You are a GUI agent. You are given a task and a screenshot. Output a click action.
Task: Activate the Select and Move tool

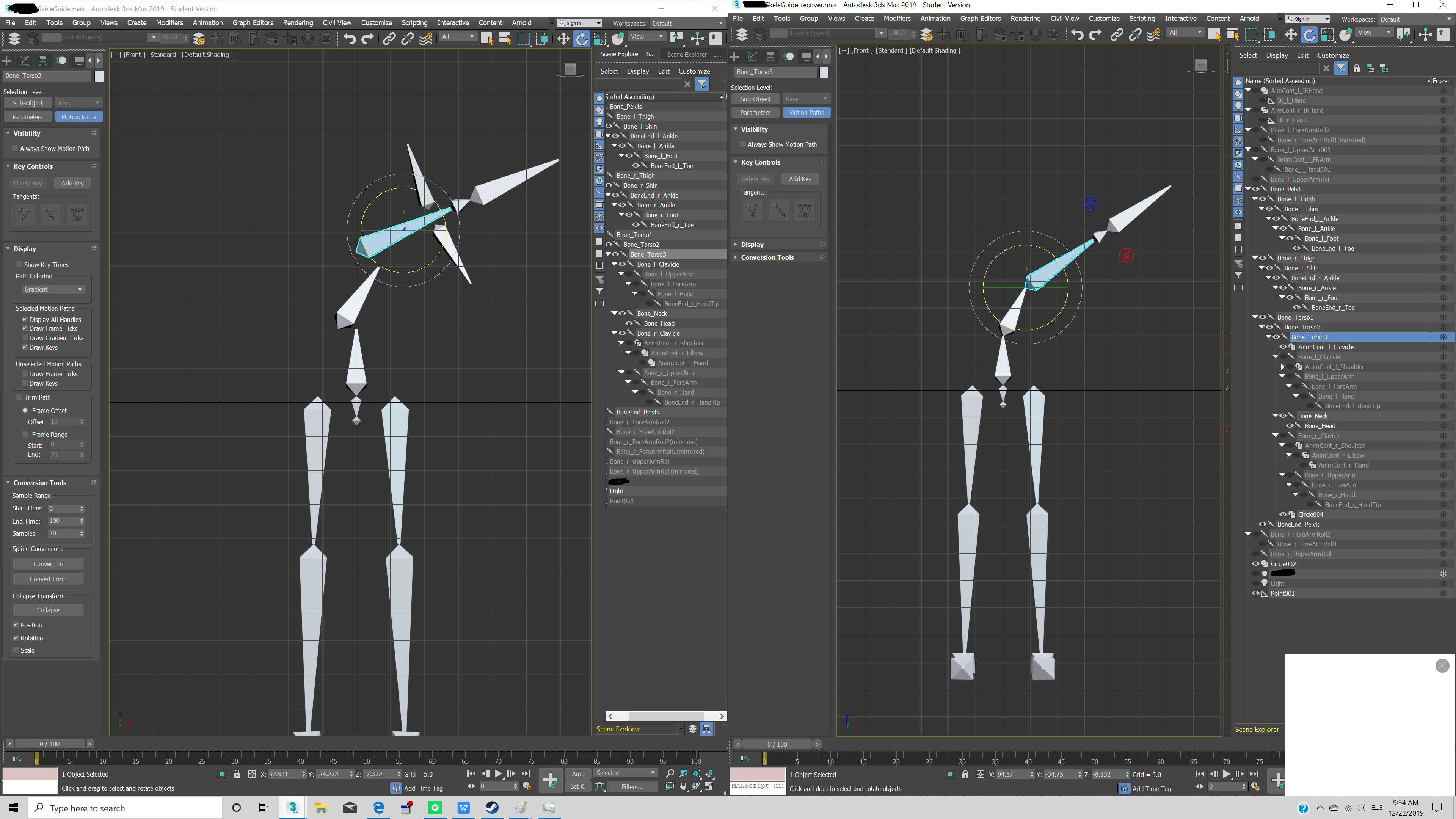[563, 38]
